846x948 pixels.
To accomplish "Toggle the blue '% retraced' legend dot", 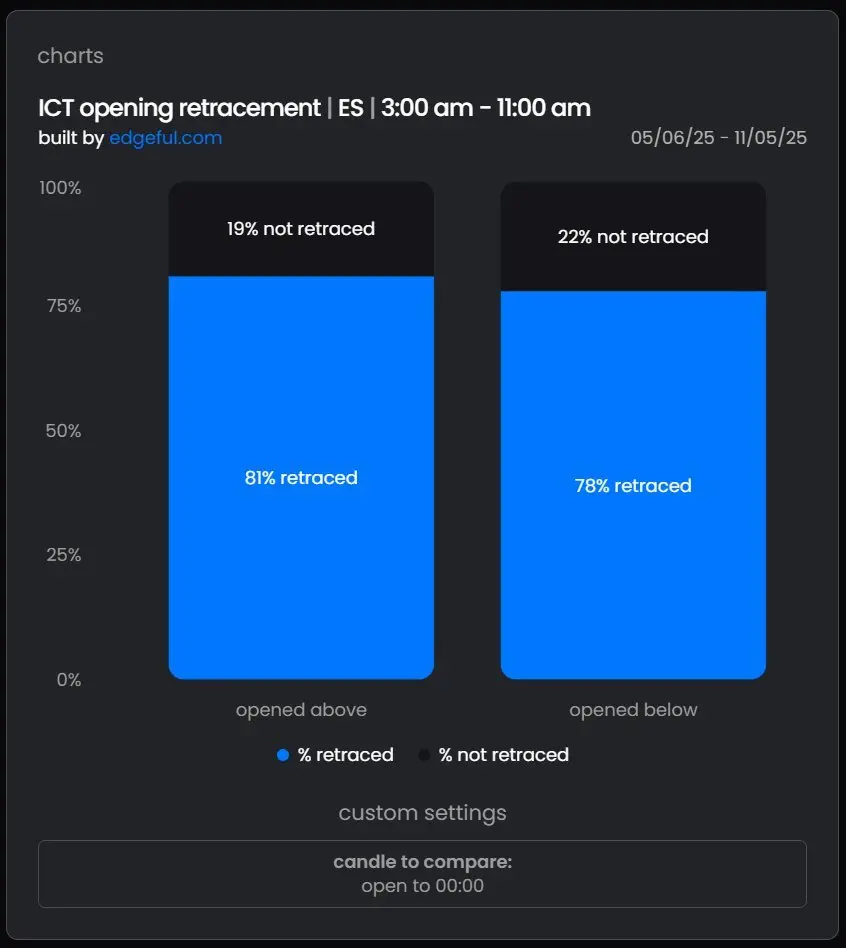I will pyautogui.click(x=283, y=755).
